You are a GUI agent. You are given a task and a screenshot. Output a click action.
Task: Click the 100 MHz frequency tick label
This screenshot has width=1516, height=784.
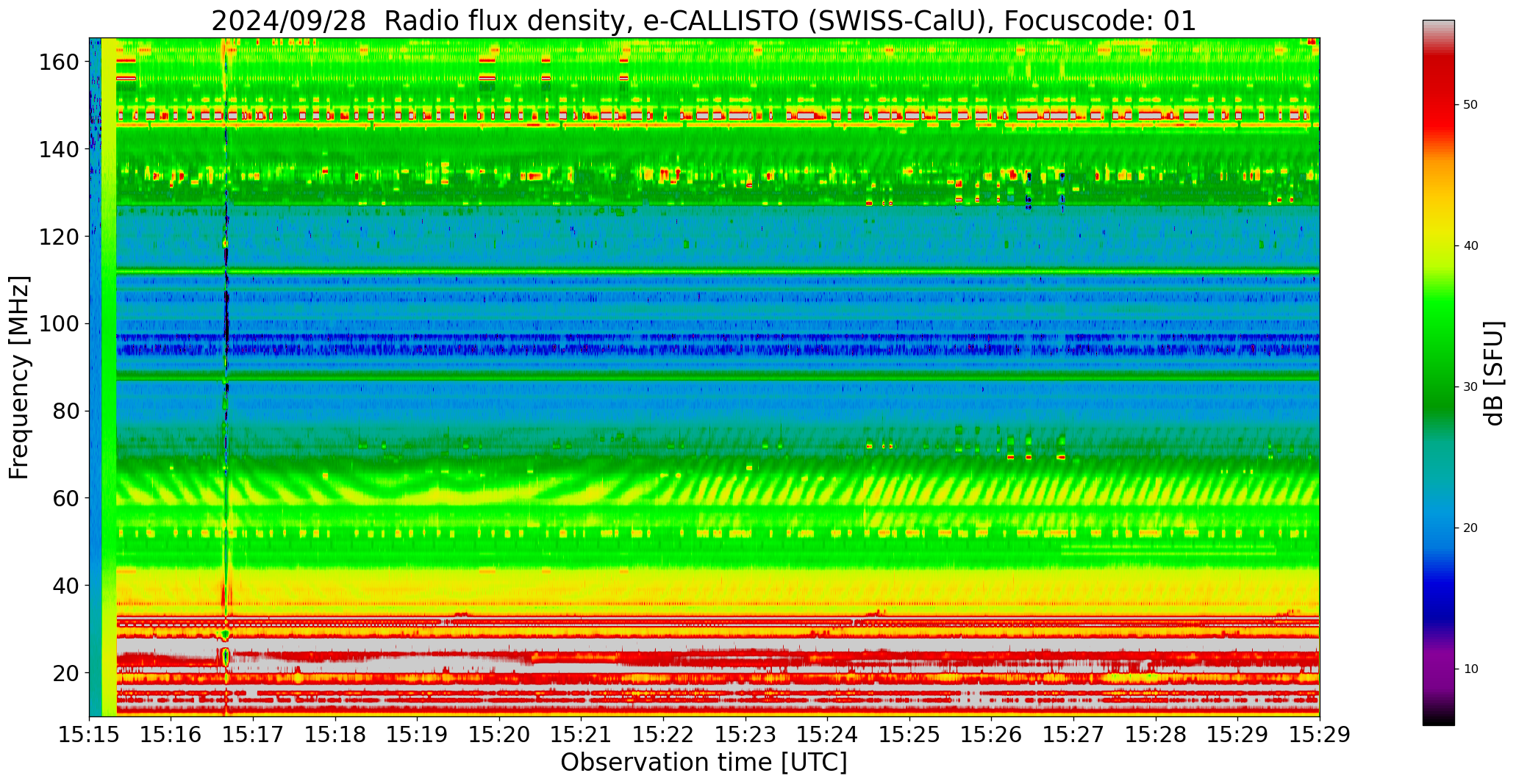click(x=60, y=323)
